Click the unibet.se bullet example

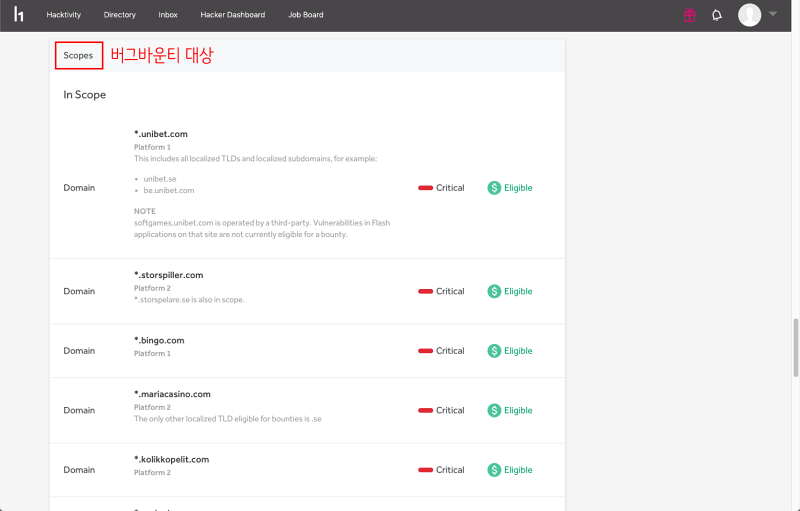[x=160, y=179]
